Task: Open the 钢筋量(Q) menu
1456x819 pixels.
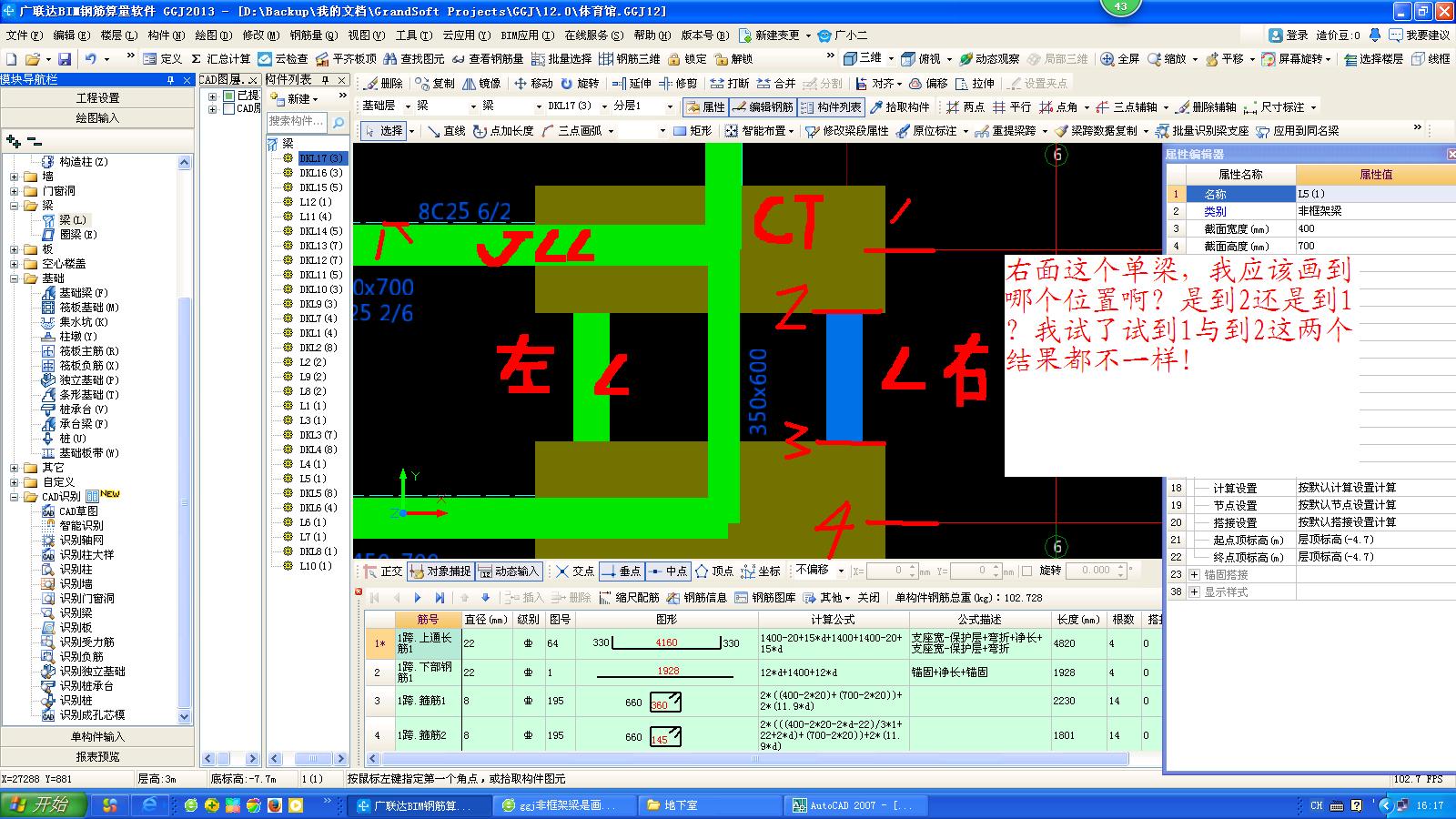Action: 314,35
